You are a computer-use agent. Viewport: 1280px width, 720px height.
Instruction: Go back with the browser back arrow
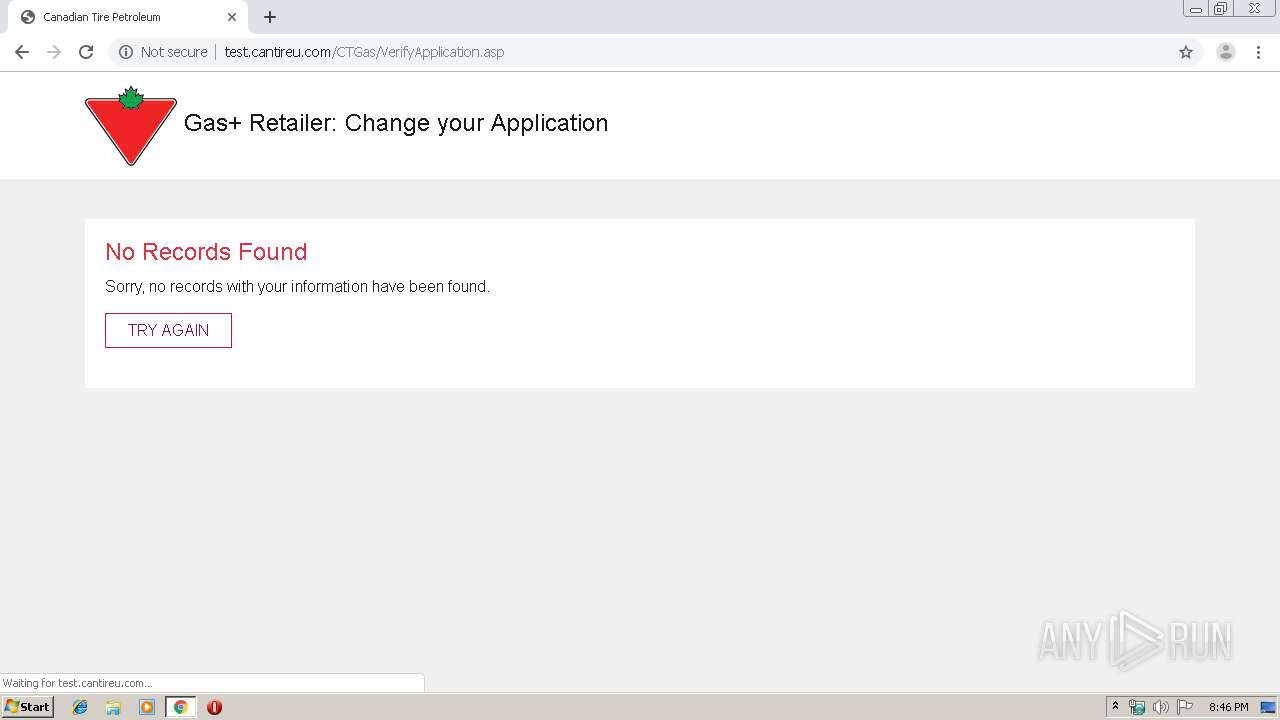pyautogui.click(x=22, y=52)
